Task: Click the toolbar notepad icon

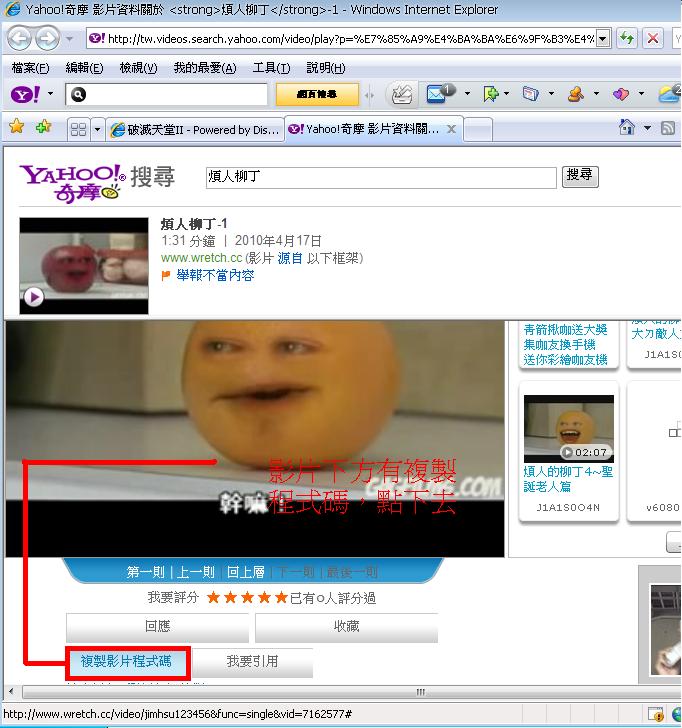Action: (530, 94)
